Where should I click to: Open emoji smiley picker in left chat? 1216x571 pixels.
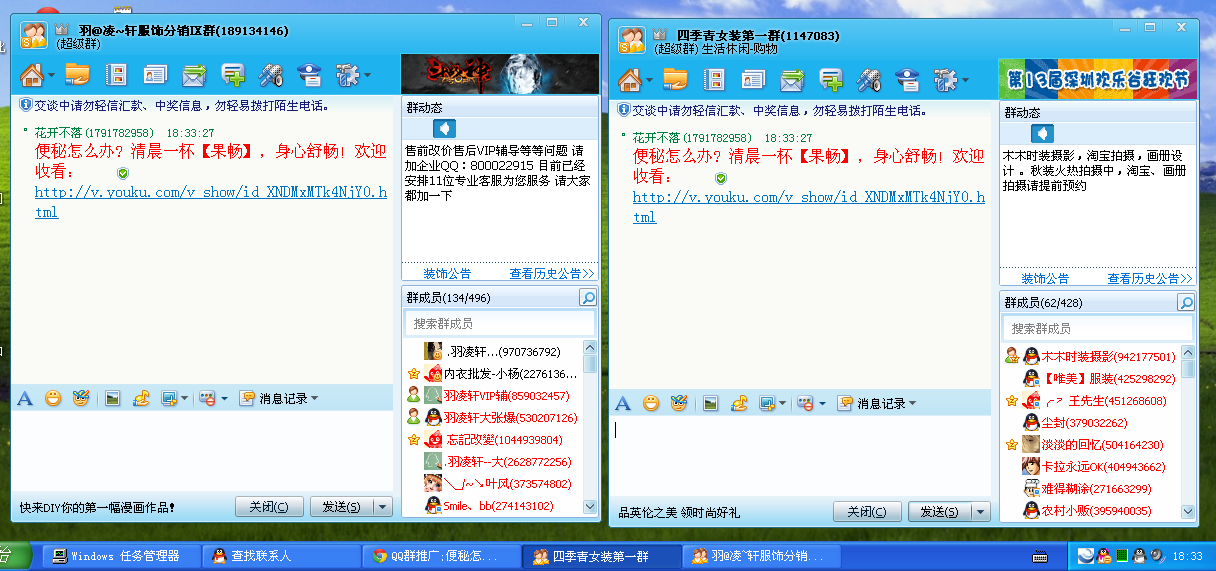53,398
